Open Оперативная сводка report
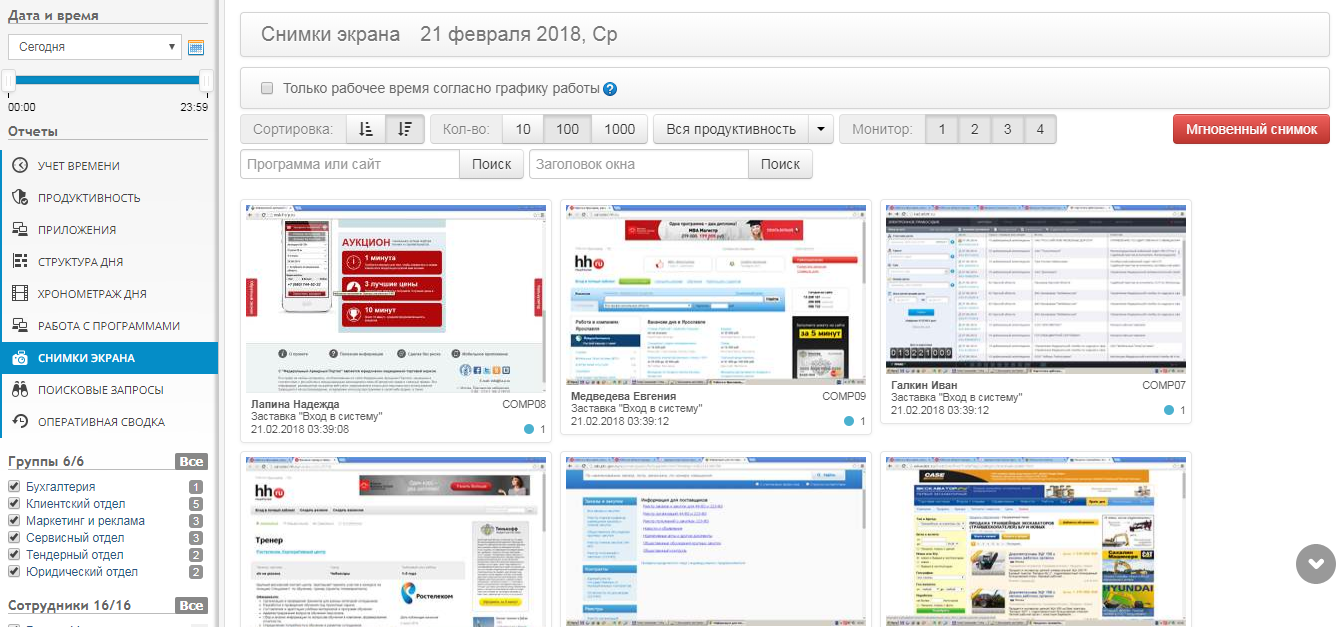The image size is (1338, 627). 100,422
